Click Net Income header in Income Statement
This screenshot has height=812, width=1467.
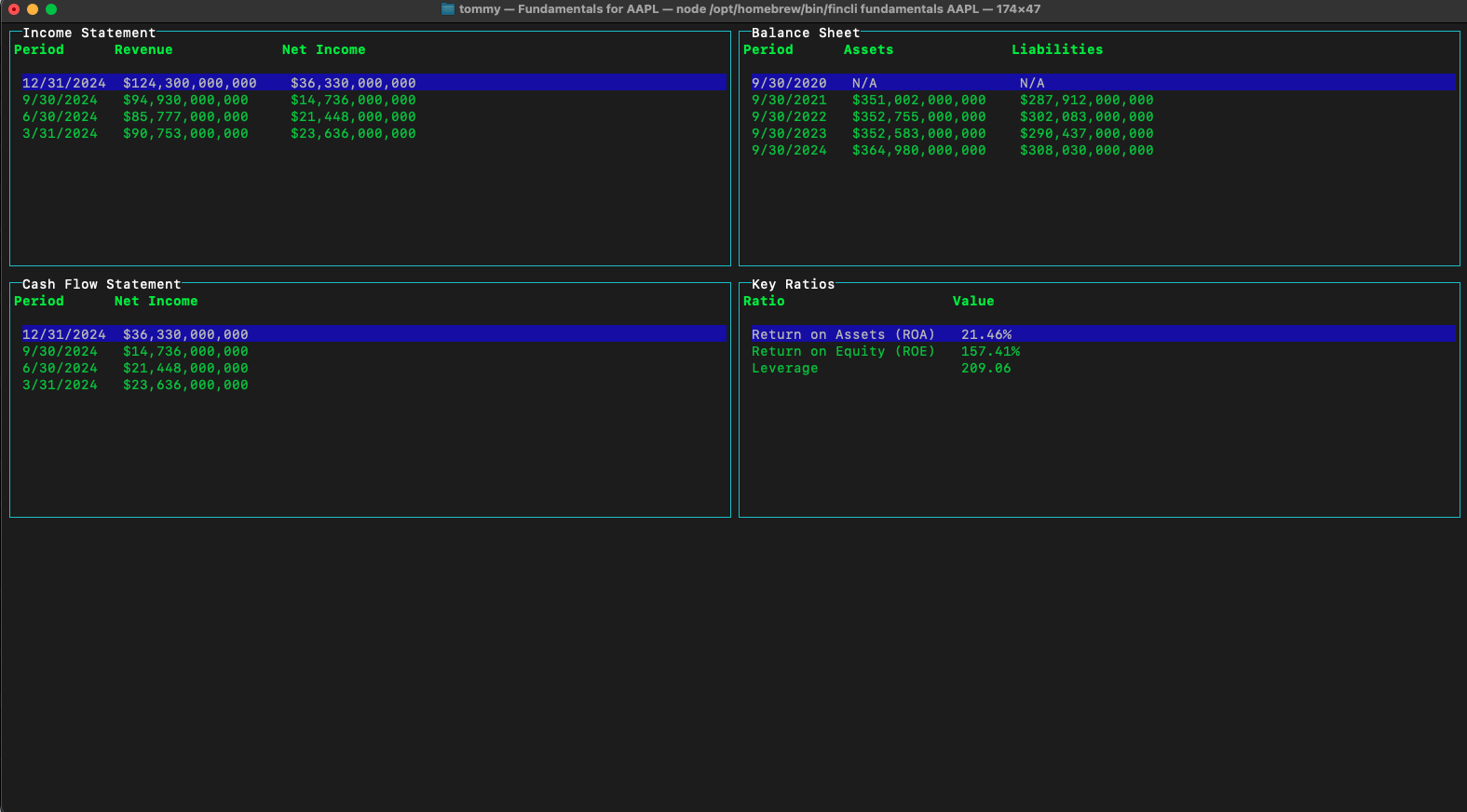click(324, 49)
